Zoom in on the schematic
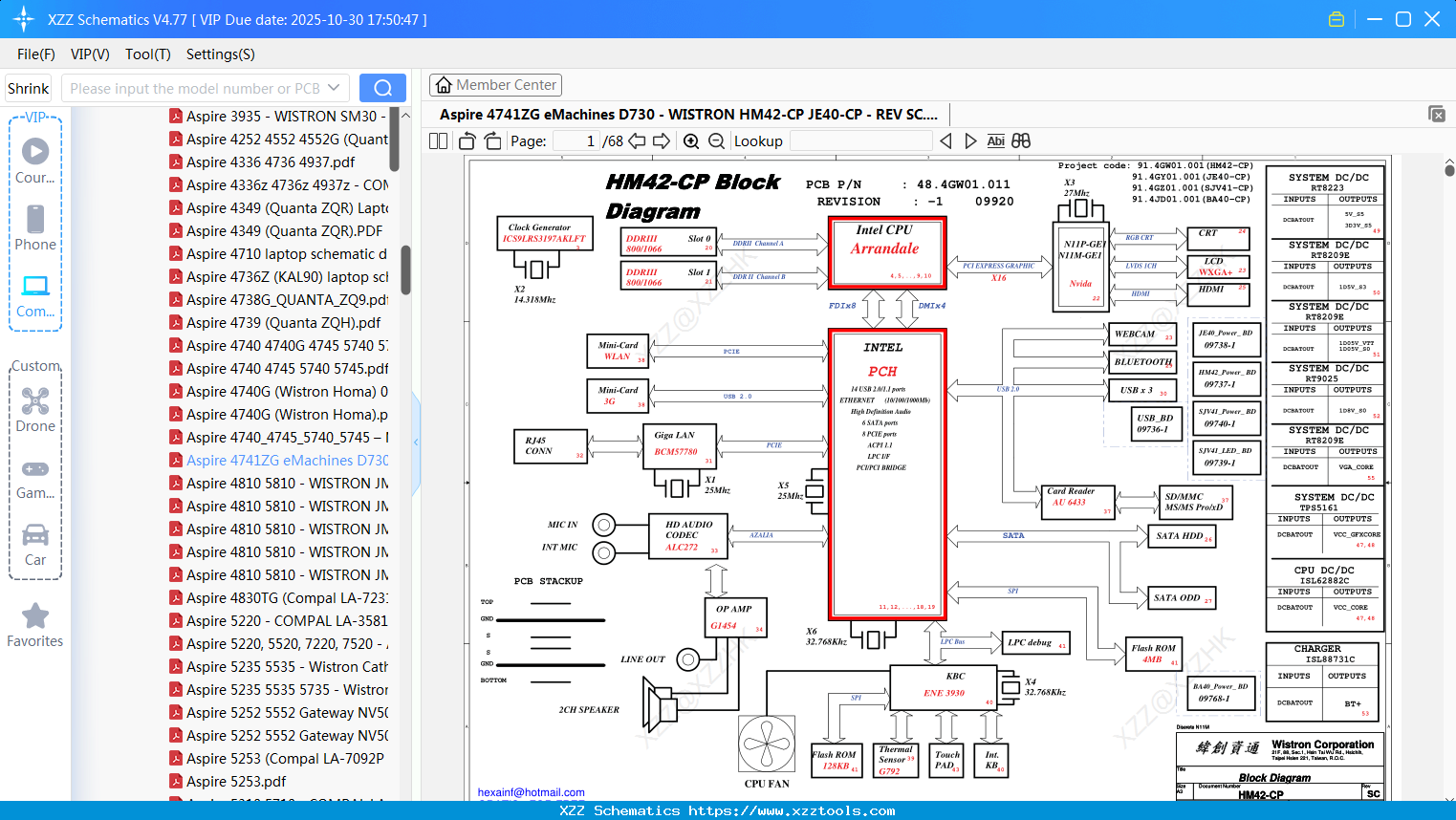The height and width of the screenshot is (820, 1456). pos(691,141)
